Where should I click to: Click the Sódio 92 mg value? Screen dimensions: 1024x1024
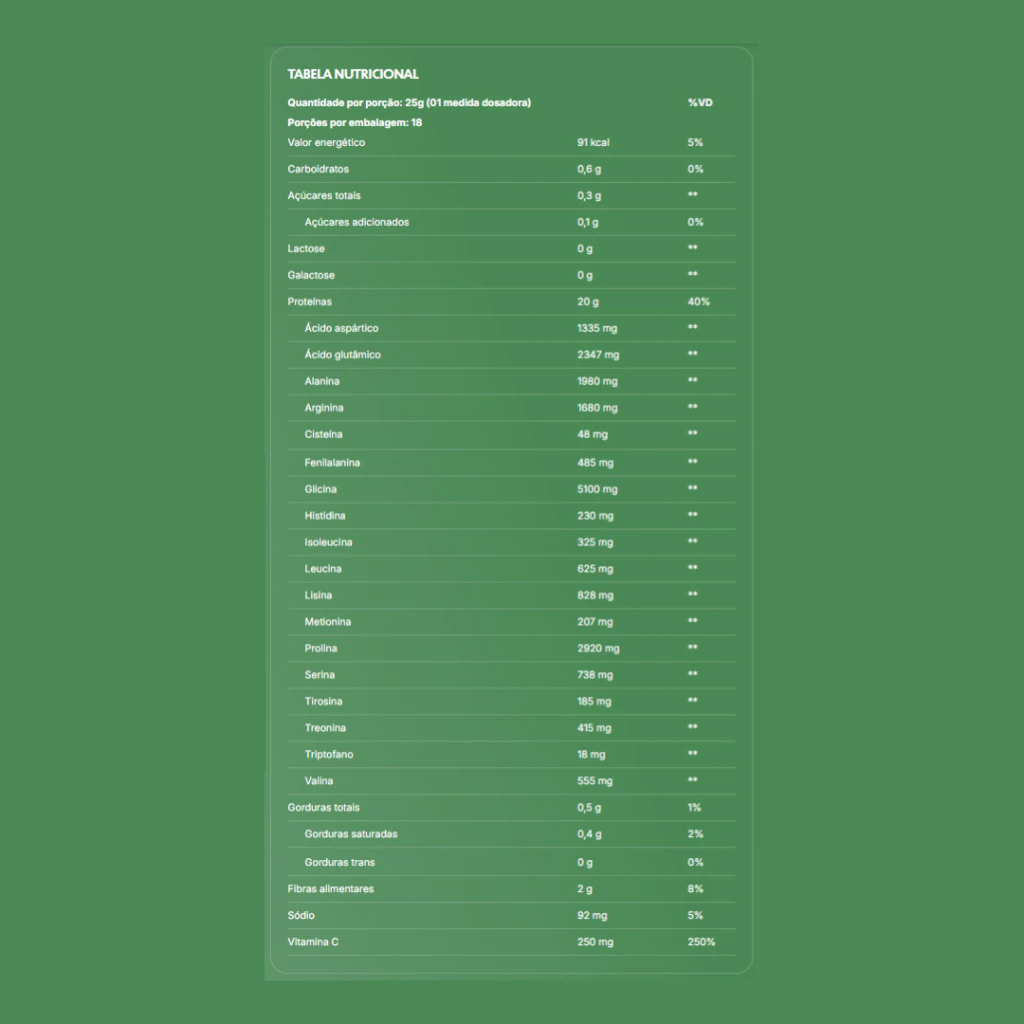(592, 916)
